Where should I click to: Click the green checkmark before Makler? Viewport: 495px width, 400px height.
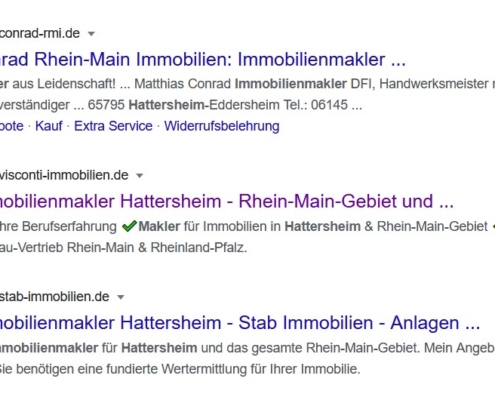(x=129, y=226)
